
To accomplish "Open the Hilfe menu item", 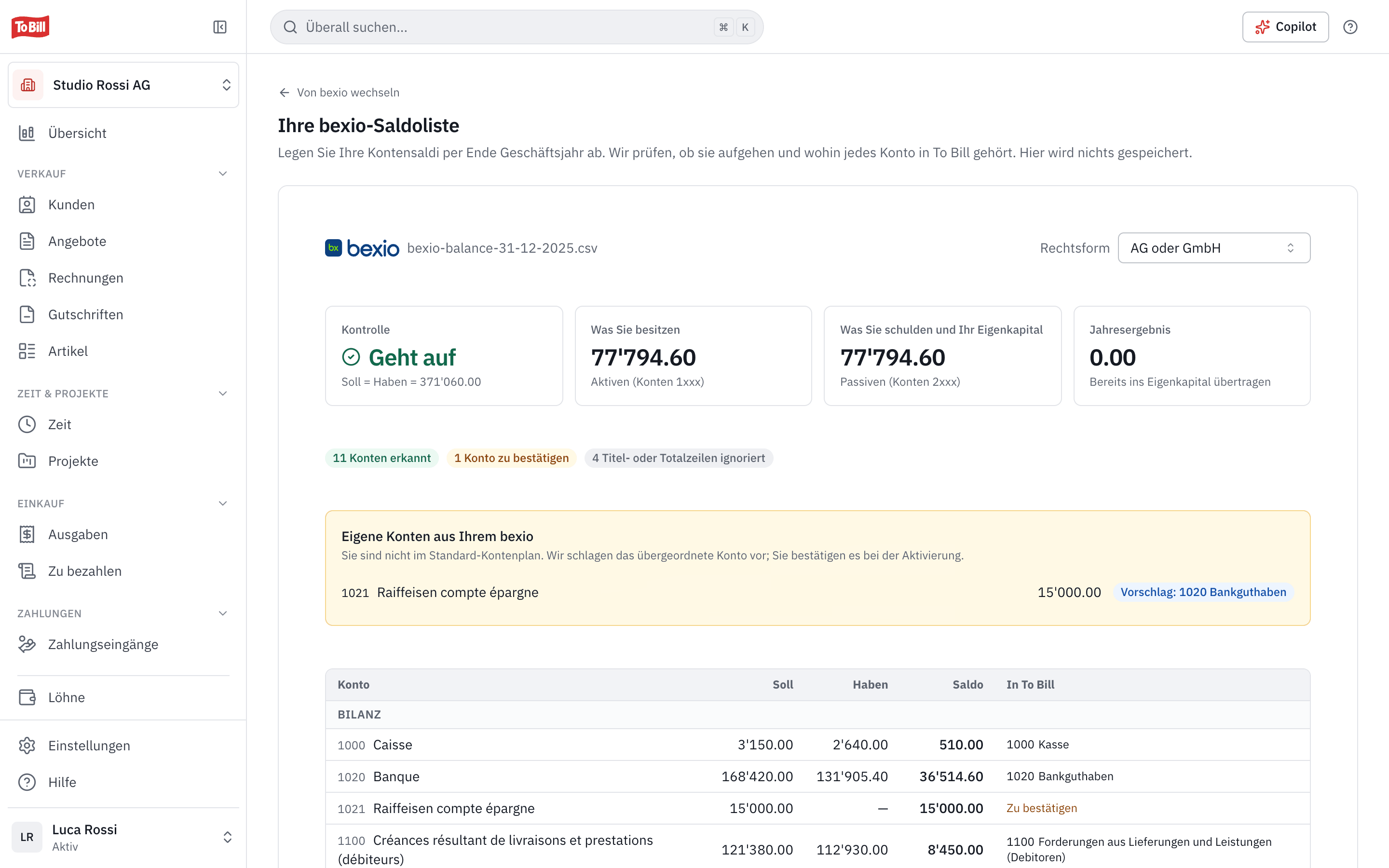I will 123,783.
